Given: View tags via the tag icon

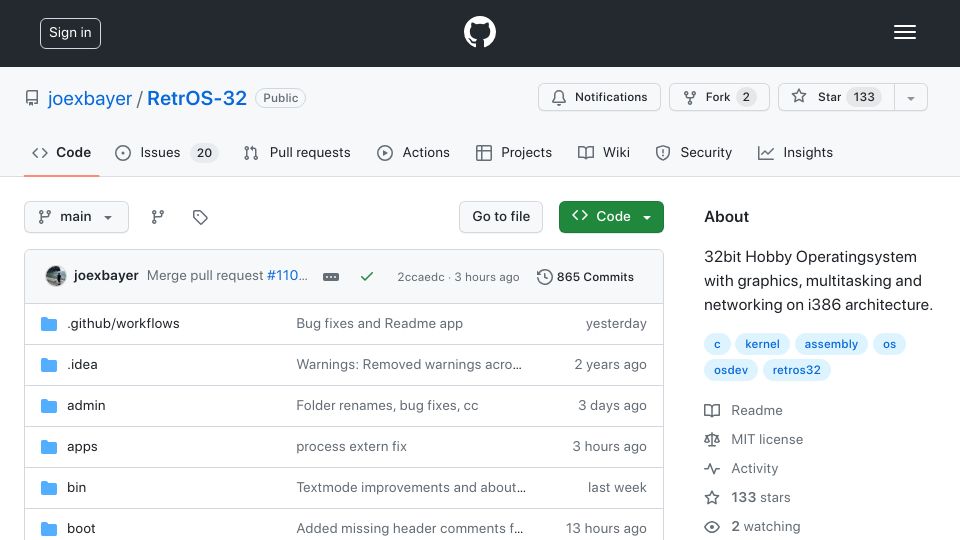Looking at the screenshot, I should click(200, 217).
